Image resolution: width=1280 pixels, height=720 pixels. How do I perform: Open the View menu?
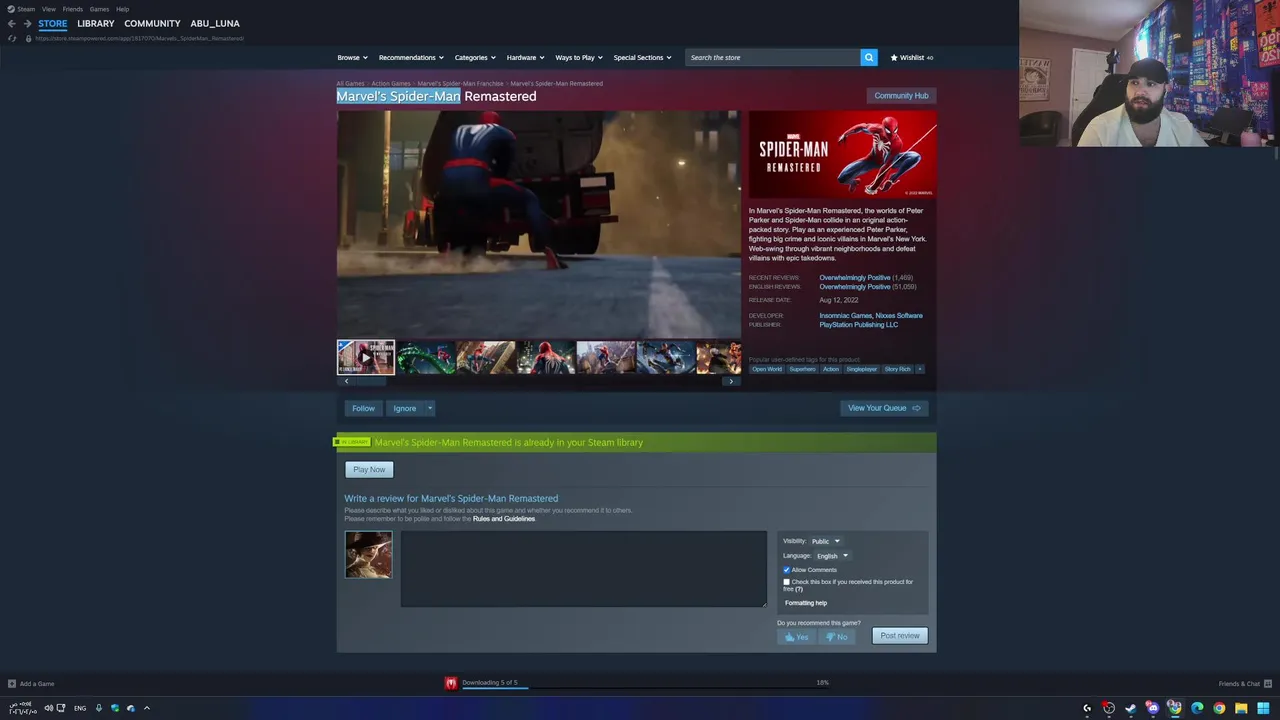[x=48, y=9]
